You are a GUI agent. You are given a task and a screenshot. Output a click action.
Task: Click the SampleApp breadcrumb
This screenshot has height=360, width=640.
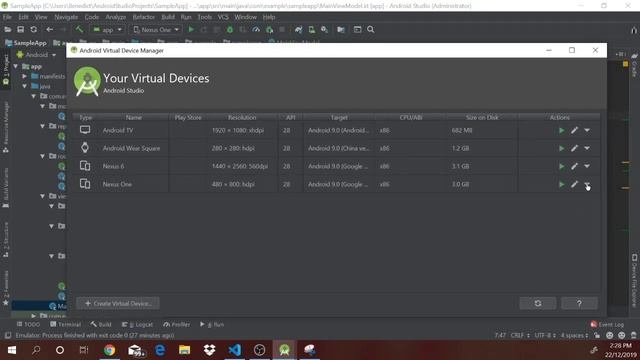(26, 43)
